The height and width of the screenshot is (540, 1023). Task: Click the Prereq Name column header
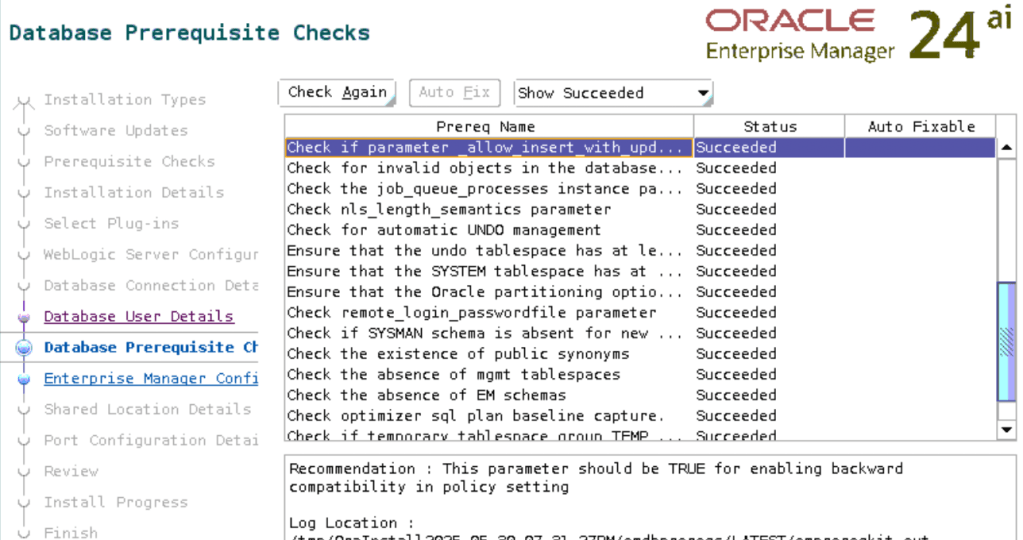(489, 127)
